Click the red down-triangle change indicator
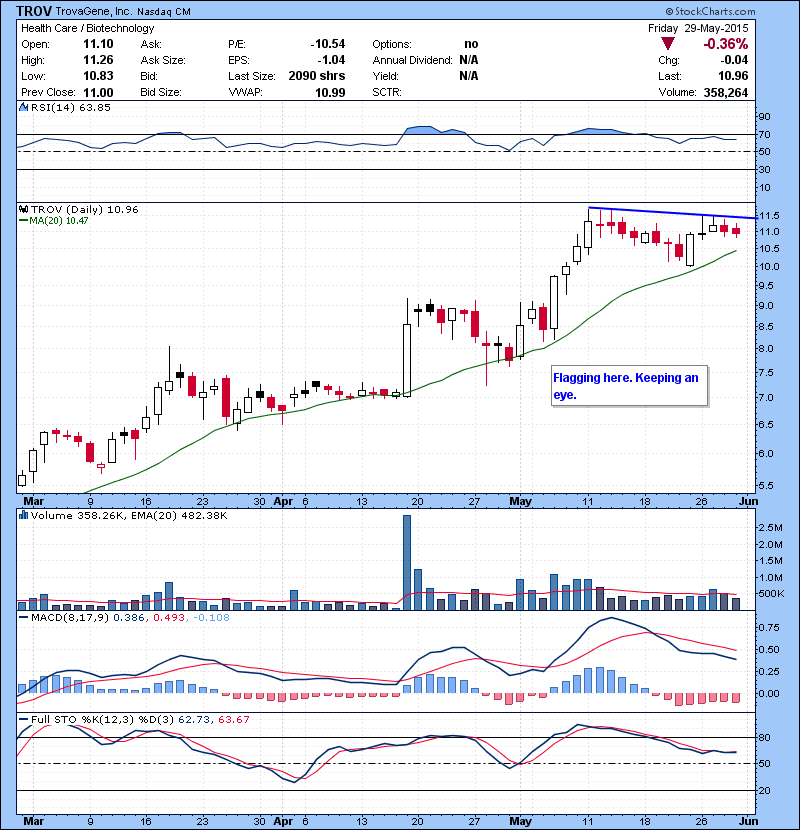 tap(668, 44)
